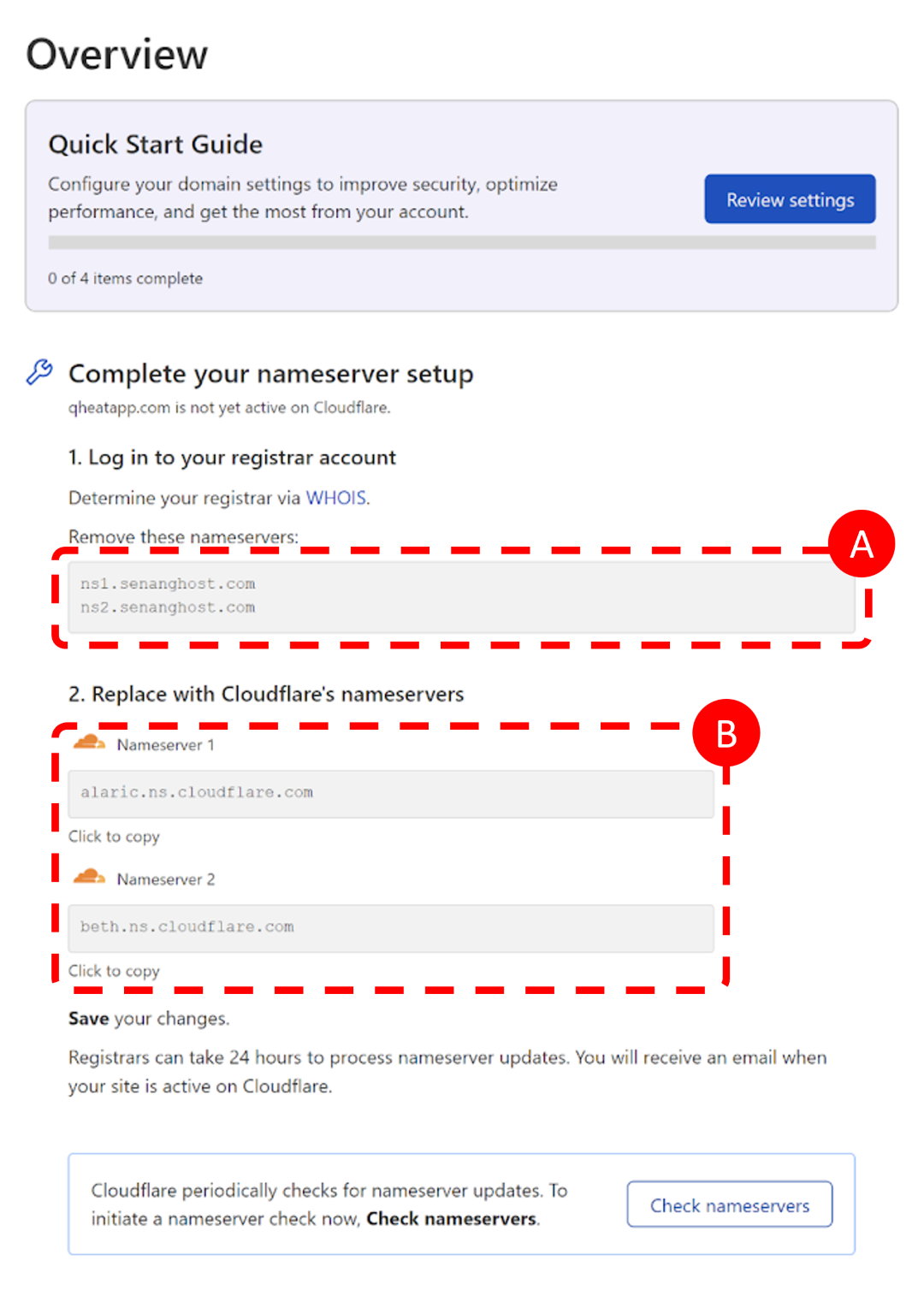Click the Overview page title

[x=117, y=55]
